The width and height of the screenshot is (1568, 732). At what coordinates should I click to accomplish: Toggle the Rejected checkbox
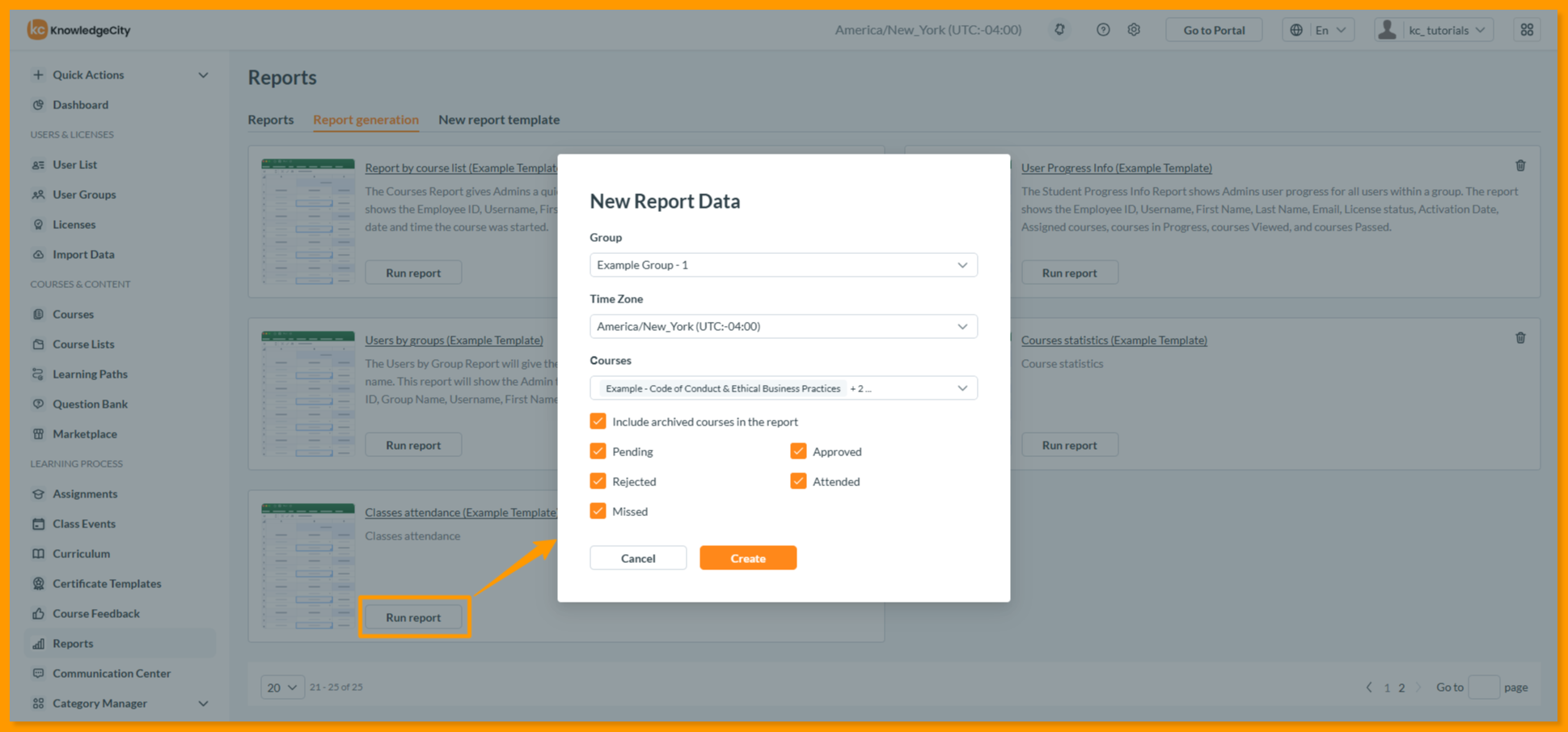pos(598,481)
